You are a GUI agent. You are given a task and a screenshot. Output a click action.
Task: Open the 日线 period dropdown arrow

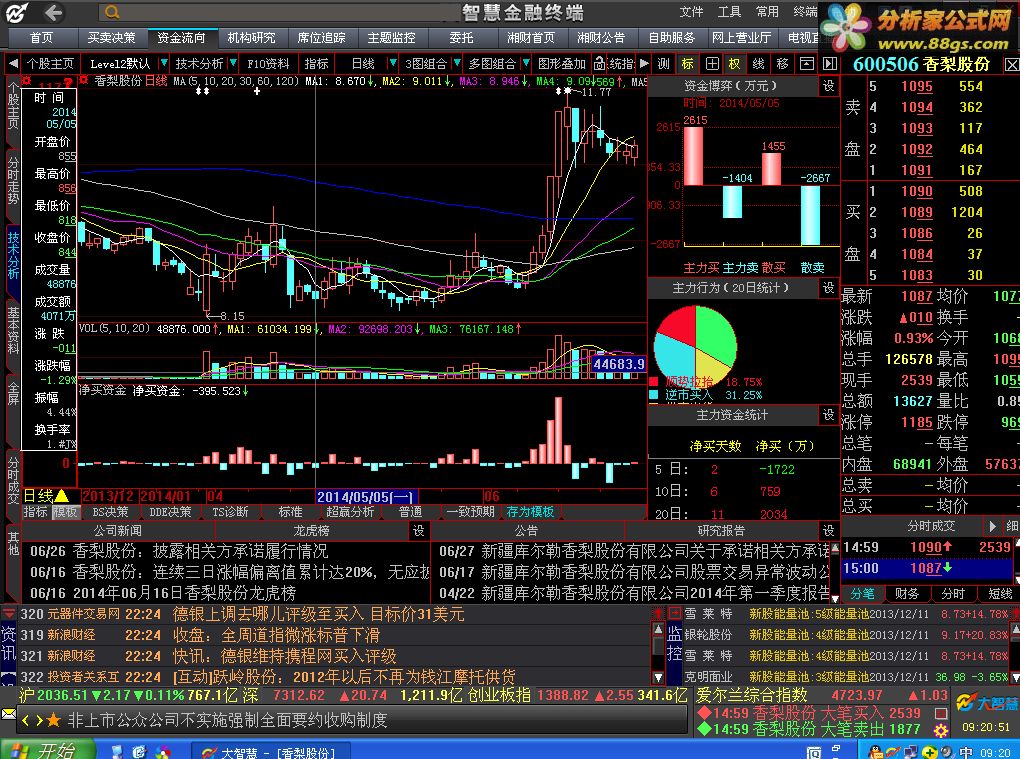[x=392, y=64]
